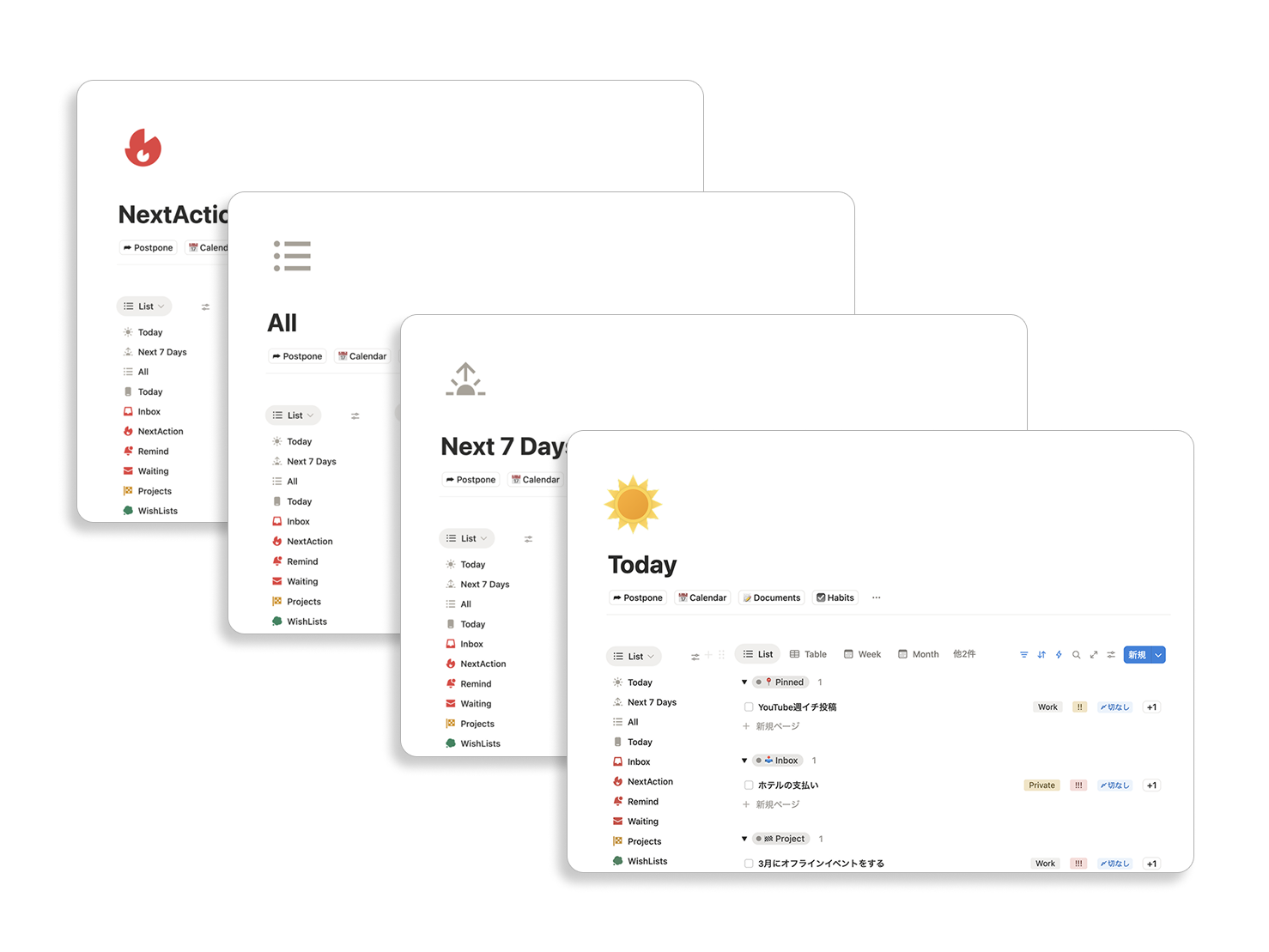Open WishLists in the Today page sidebar
This screenshot has height=952, width=1269.
coord(647,861)
